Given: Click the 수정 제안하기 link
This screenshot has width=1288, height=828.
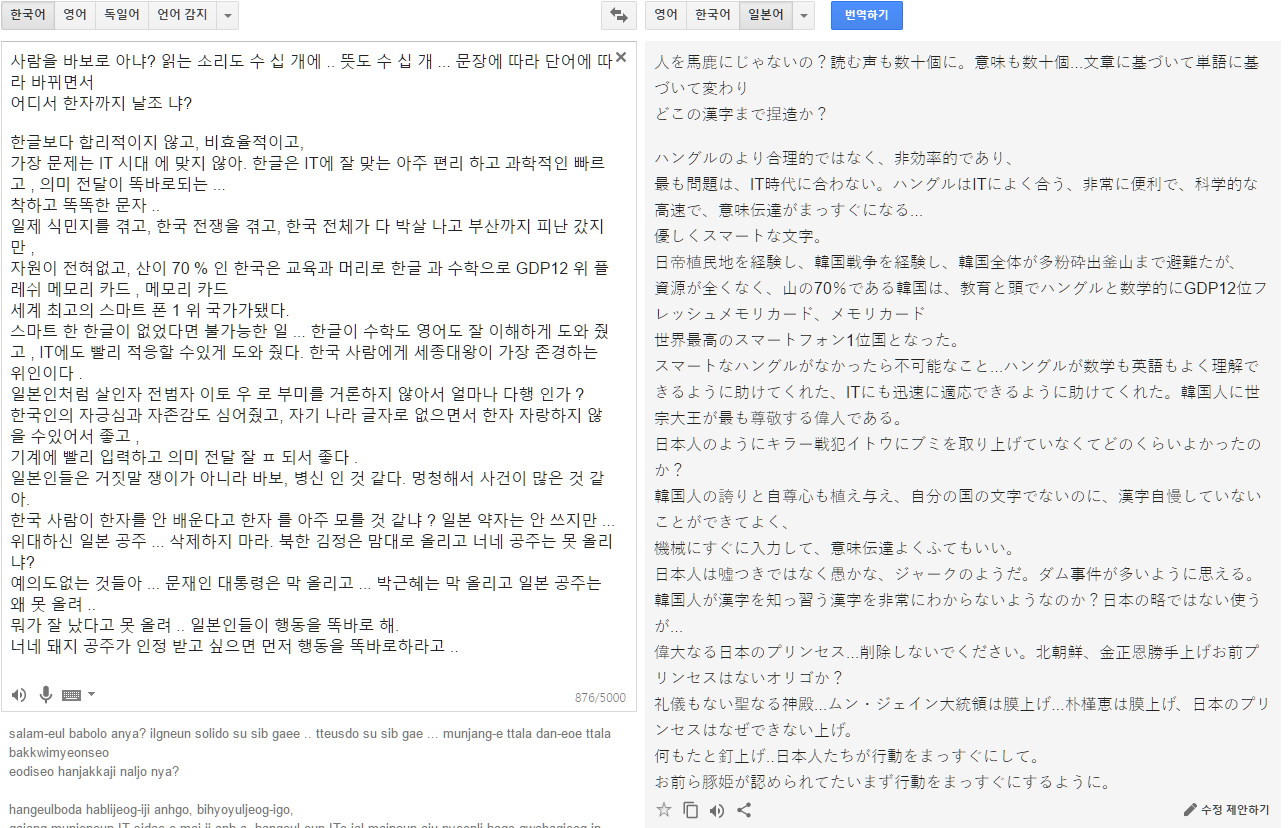Looking at the screenshot, I should (x=1226, y=809).
